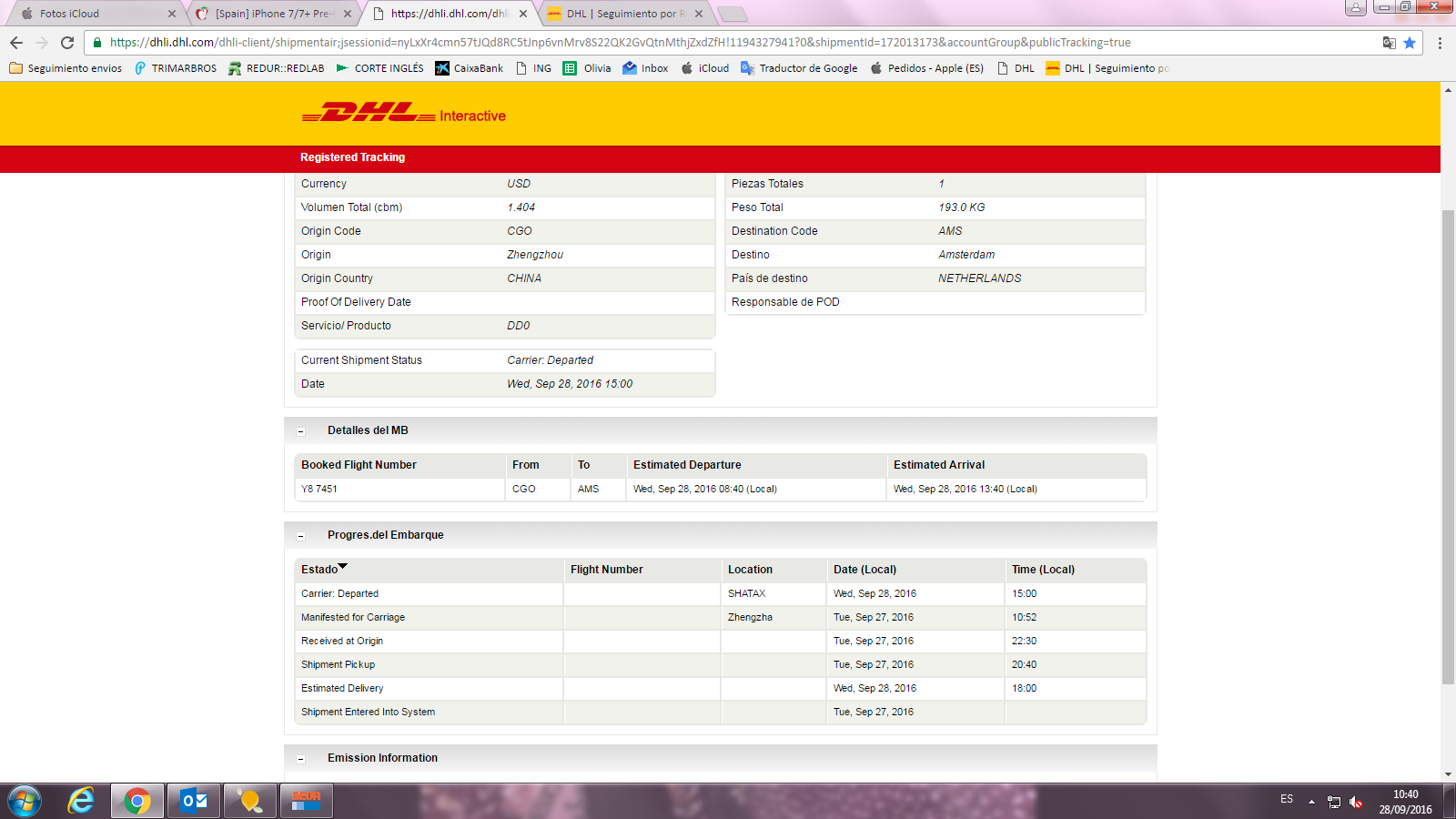Open DHL | Seguimiento bookmark
Viewport: 1456px width, 819px height.
click(1107, 68)
